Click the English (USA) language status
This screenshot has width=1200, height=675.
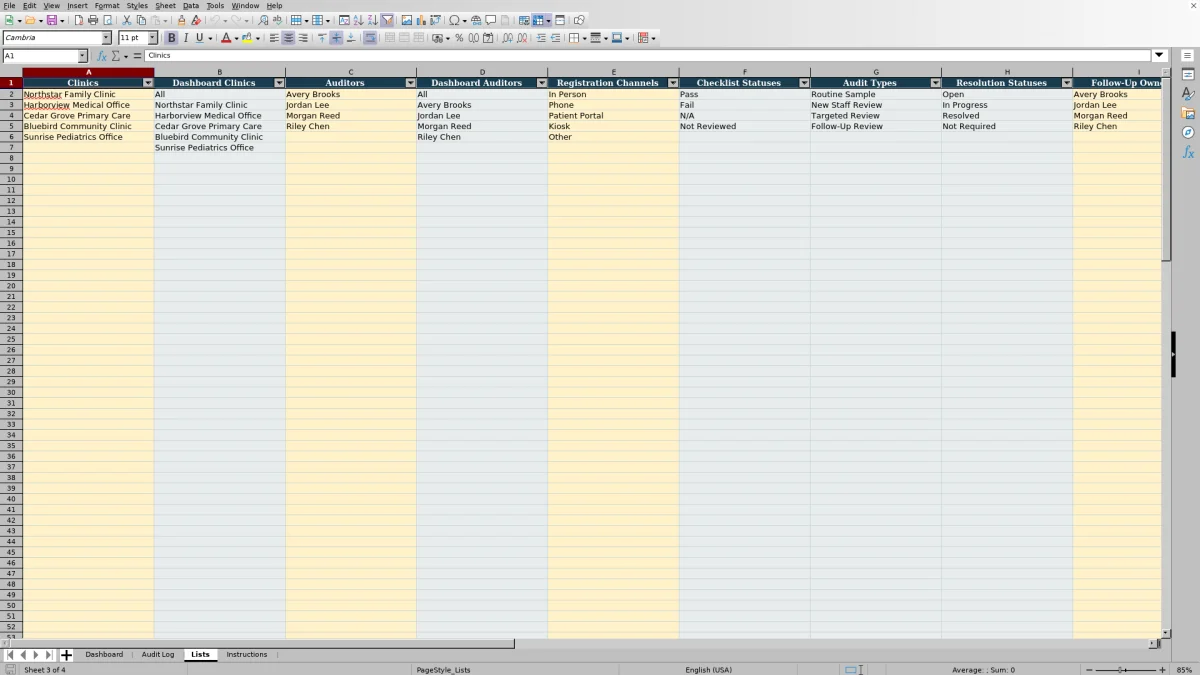point(708,670)
